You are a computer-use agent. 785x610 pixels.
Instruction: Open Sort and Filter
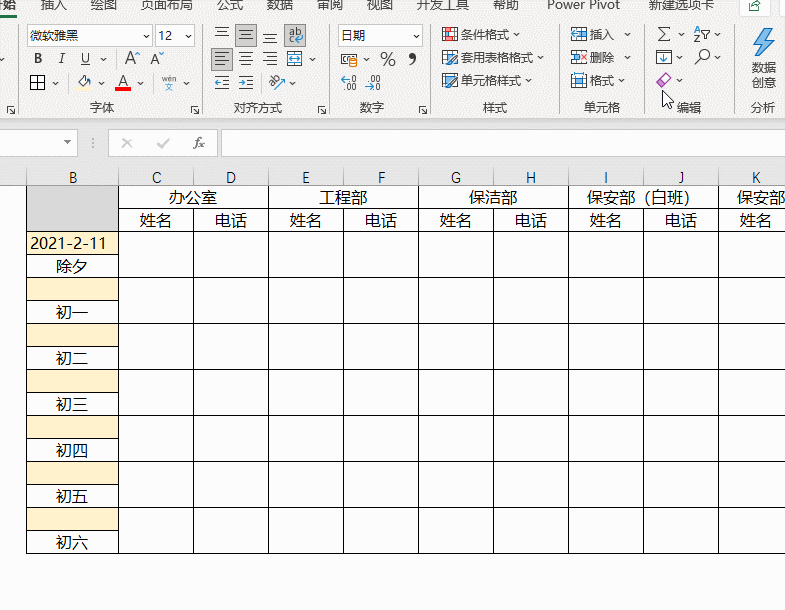click(701, 35)
